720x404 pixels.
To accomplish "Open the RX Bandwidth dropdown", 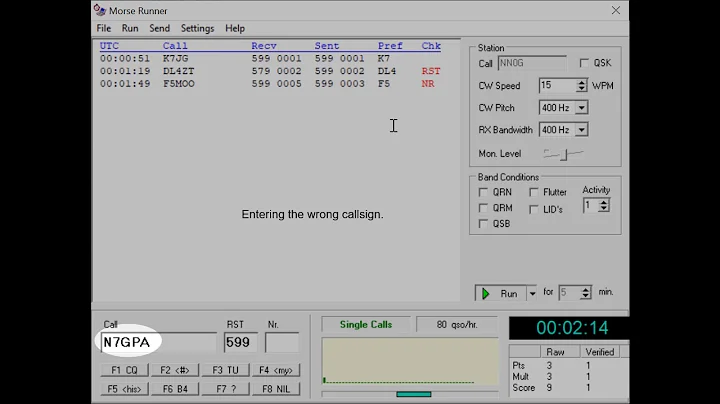I will [x=581, y=130].
